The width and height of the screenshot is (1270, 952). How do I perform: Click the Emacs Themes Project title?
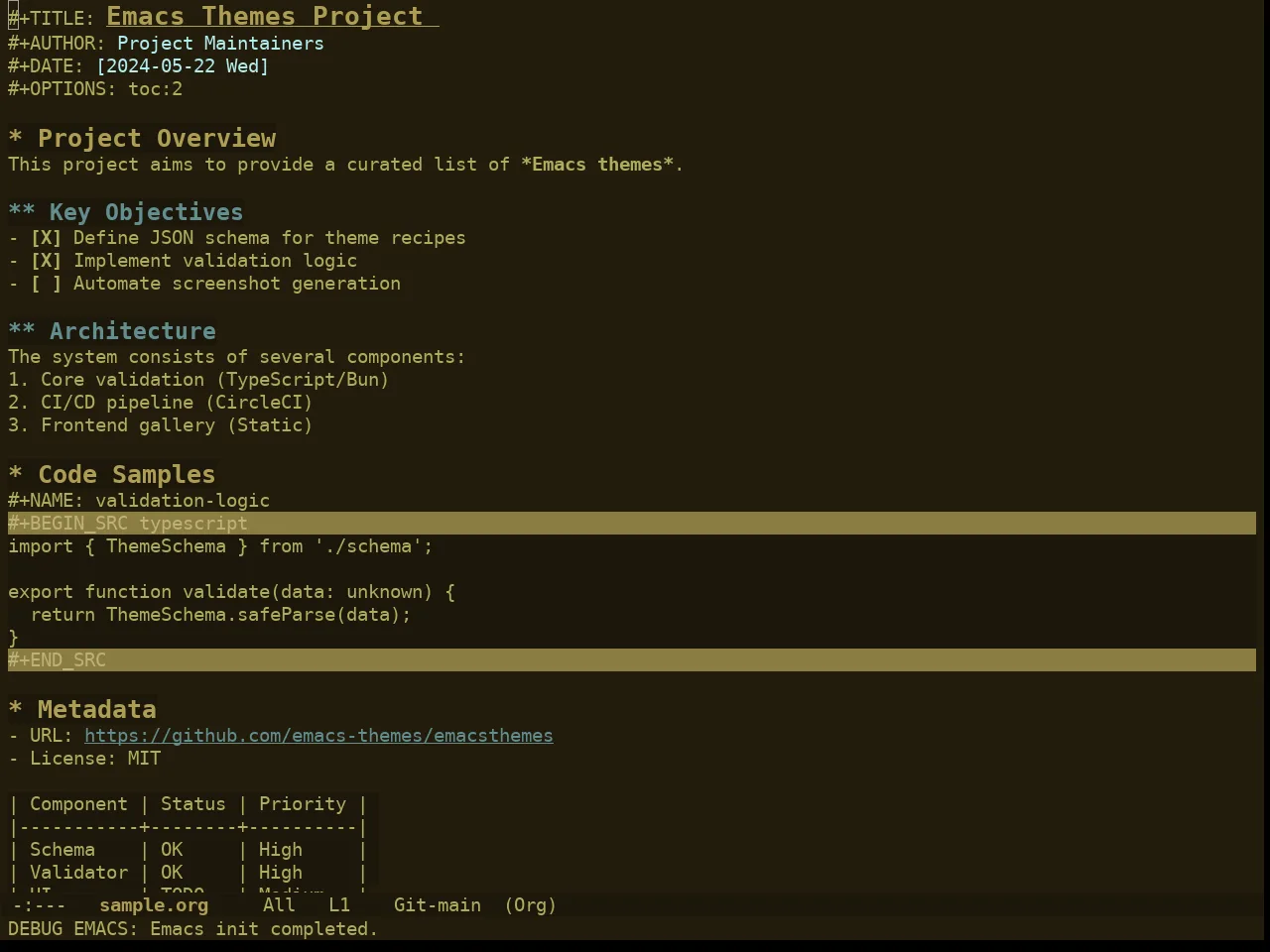(265, 17)
